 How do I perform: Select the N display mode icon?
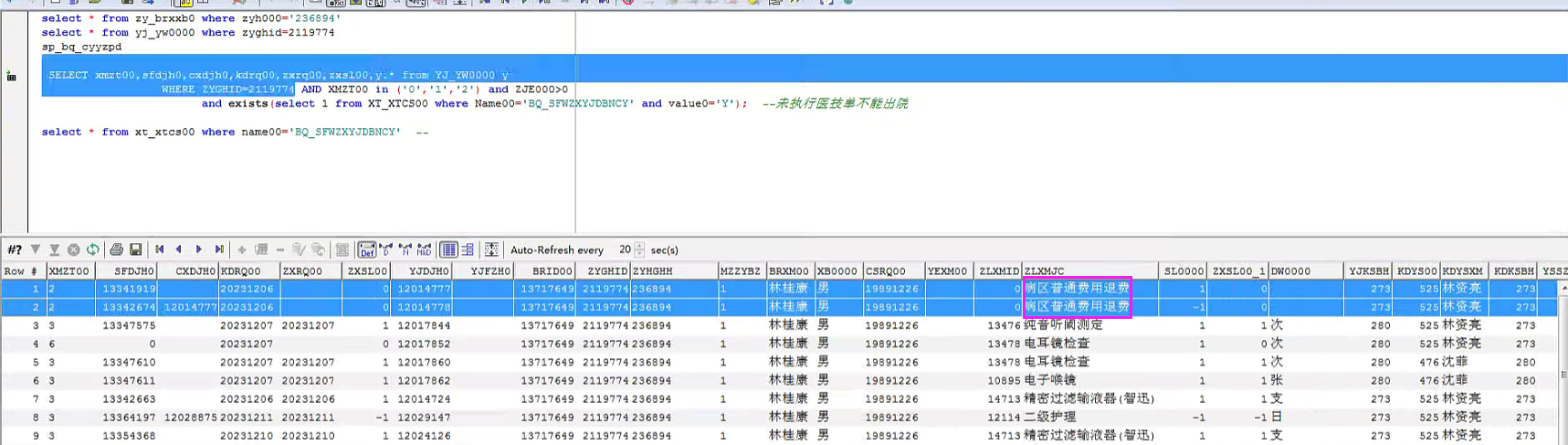pyautogui.click(x=405, y=249)
